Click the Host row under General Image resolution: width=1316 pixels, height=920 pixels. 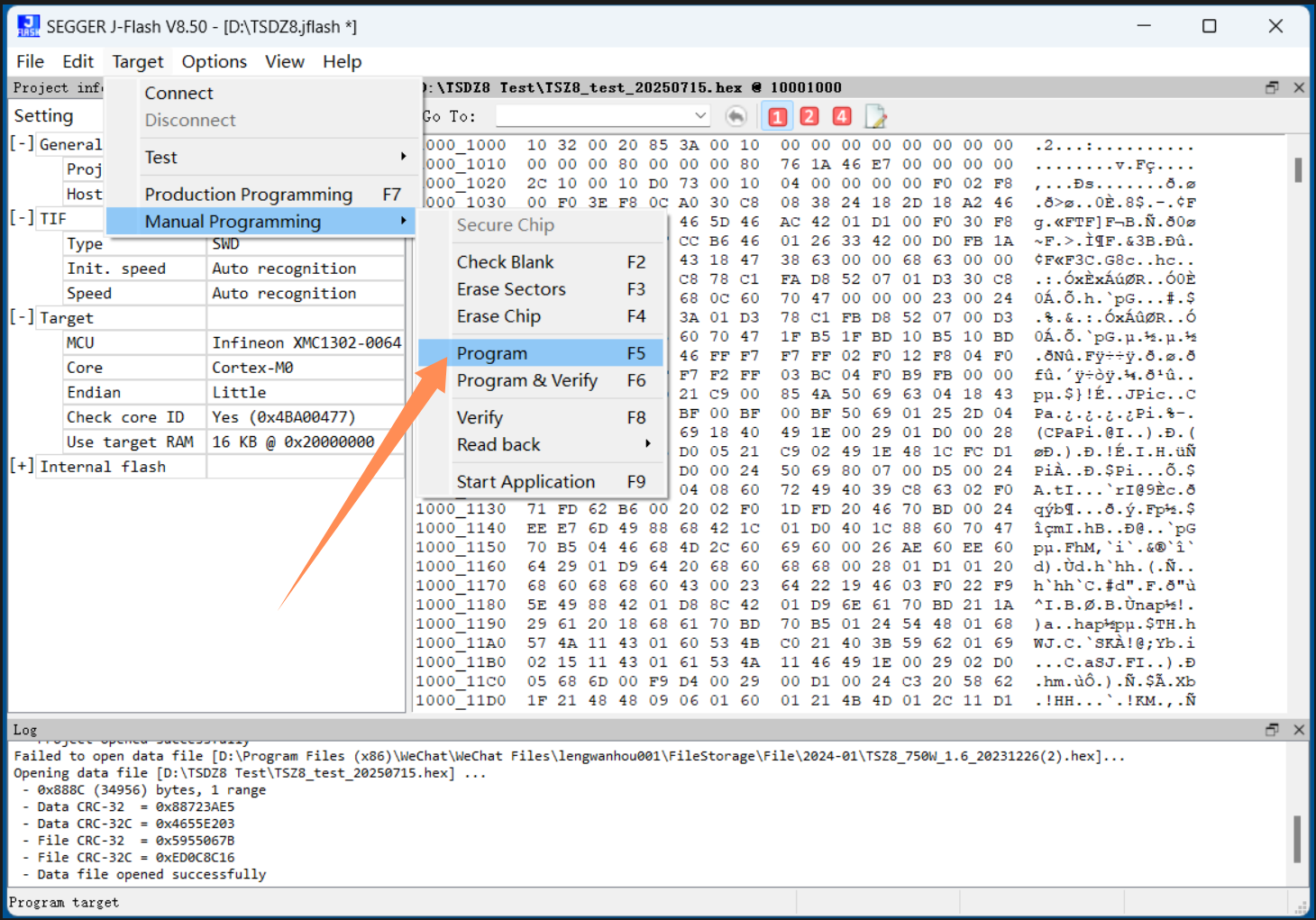tap(84, 194)
